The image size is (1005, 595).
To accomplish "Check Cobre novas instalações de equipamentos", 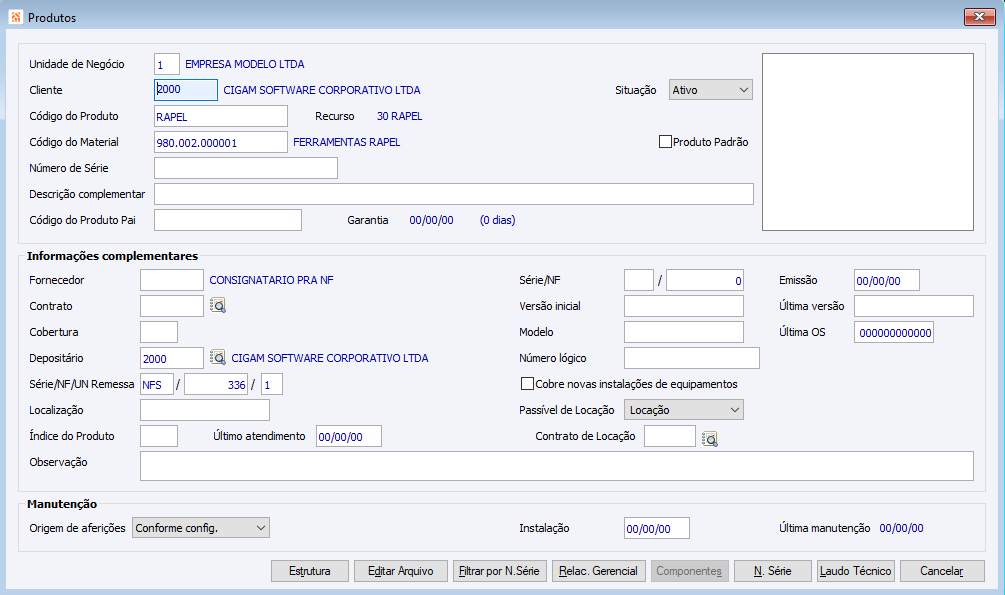I will (x=527, y=383).
